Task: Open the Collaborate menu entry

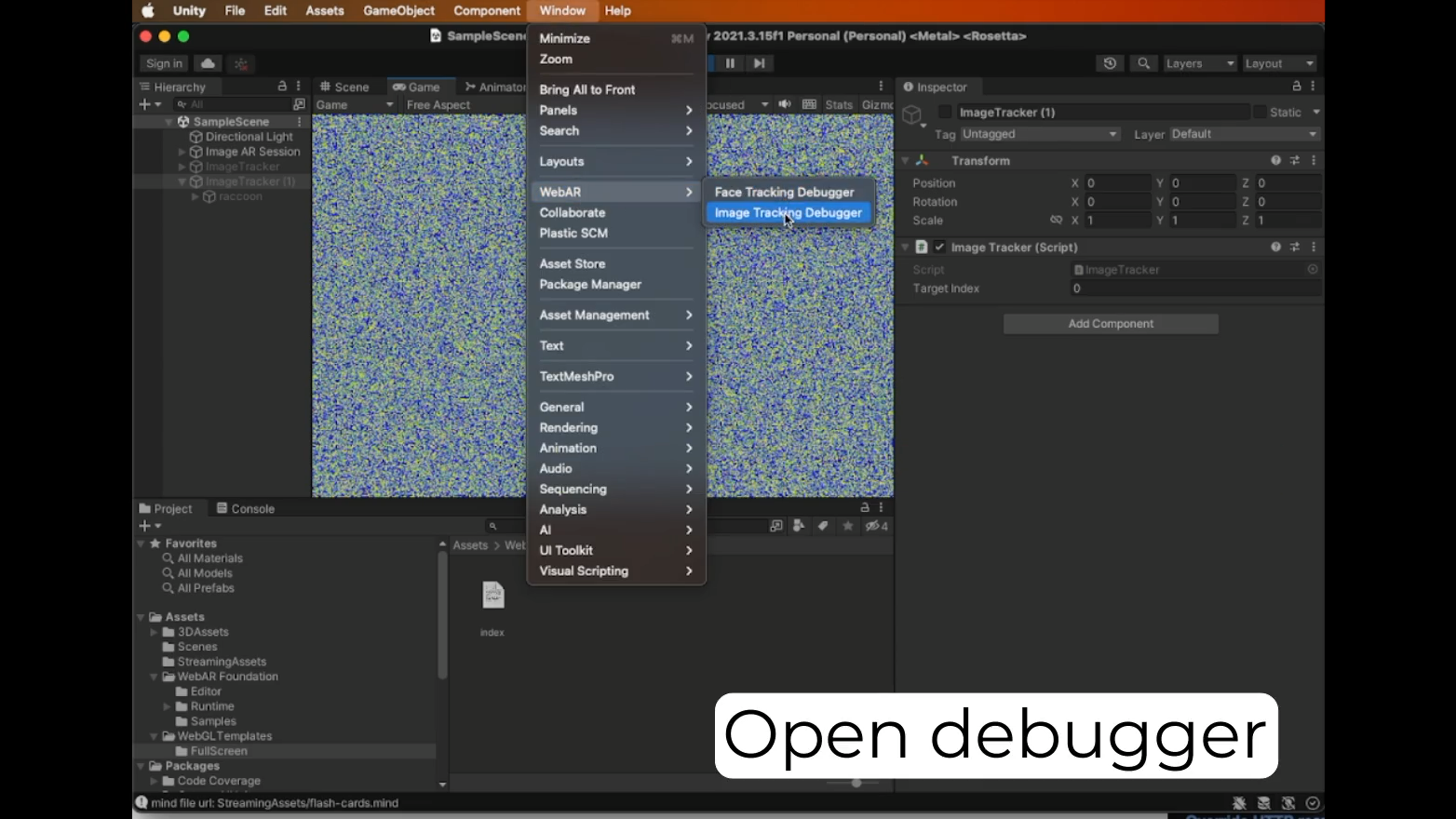Action: (572, 213)
